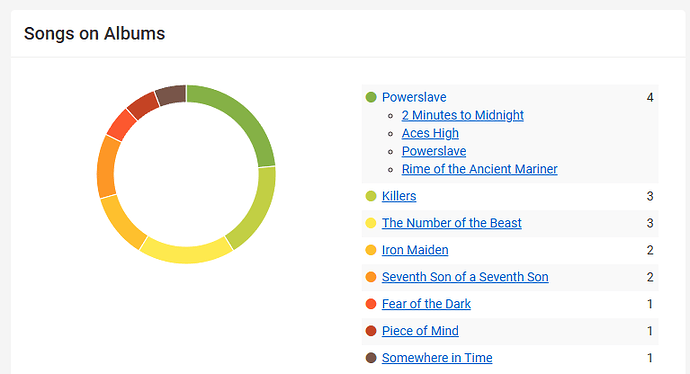This screenshot has width=690, height=374.
Task: Click the brown Somewhere in Time dot
Action: tap(371, 358)
